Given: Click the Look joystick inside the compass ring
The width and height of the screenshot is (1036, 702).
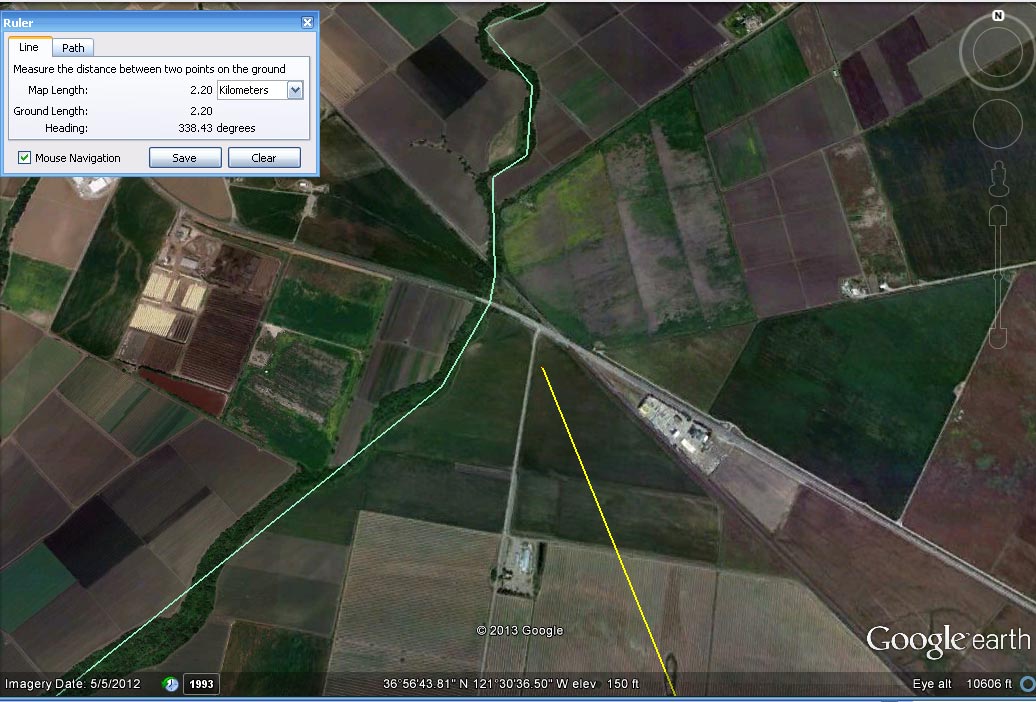Looking at the screenshot, I should [x=998, y=51].
